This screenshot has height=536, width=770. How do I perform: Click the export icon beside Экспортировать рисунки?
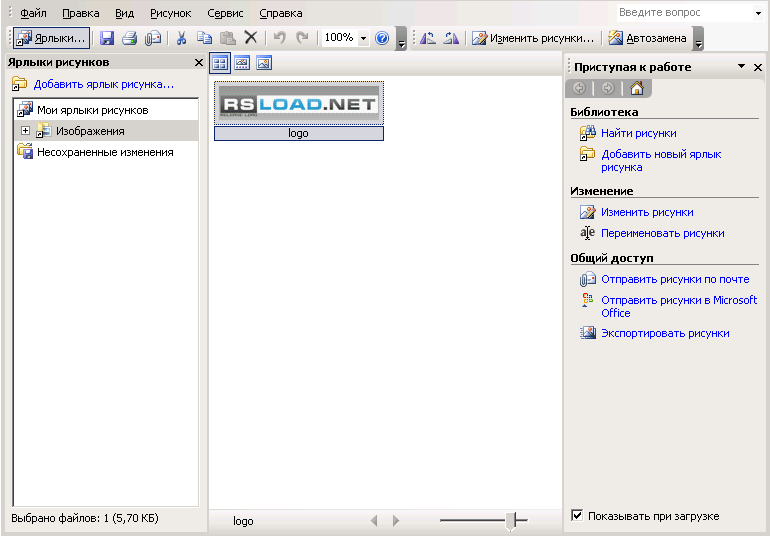point(587,333)
